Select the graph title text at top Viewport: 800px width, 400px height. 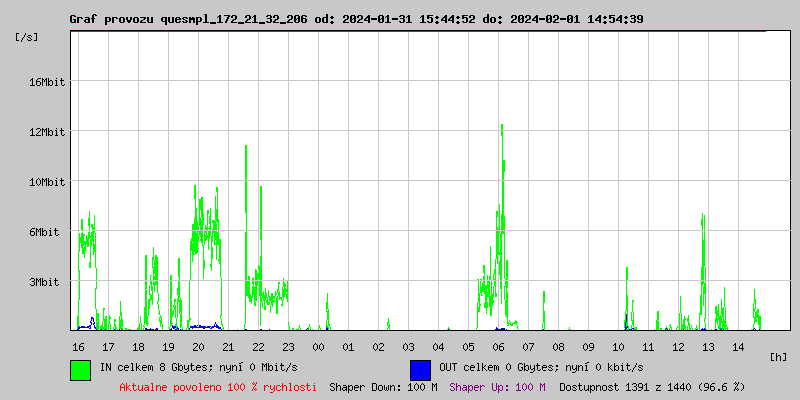(x=356, y=19)
